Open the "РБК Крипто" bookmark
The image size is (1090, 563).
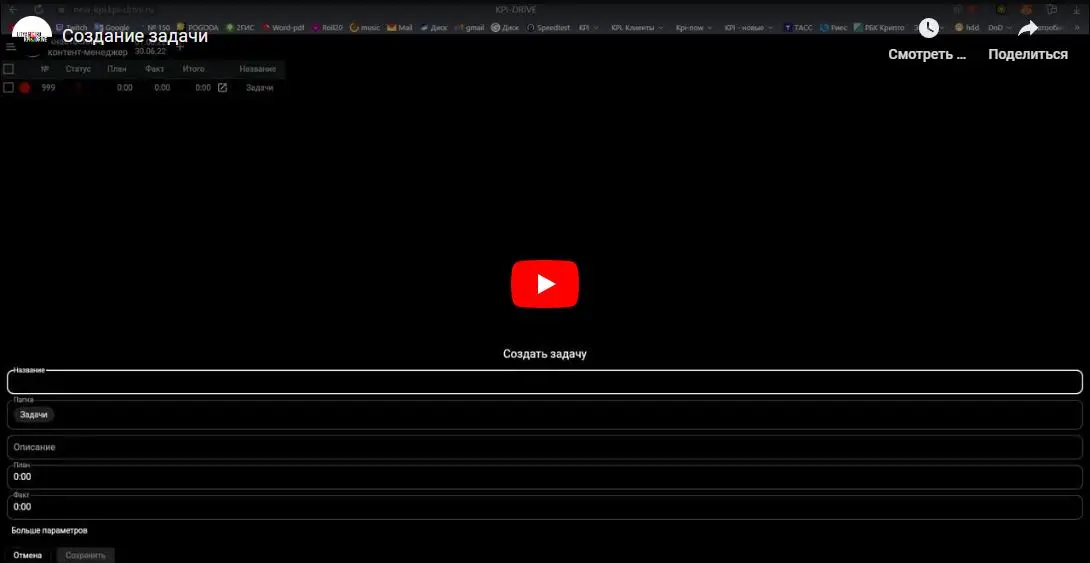(879, 28)
